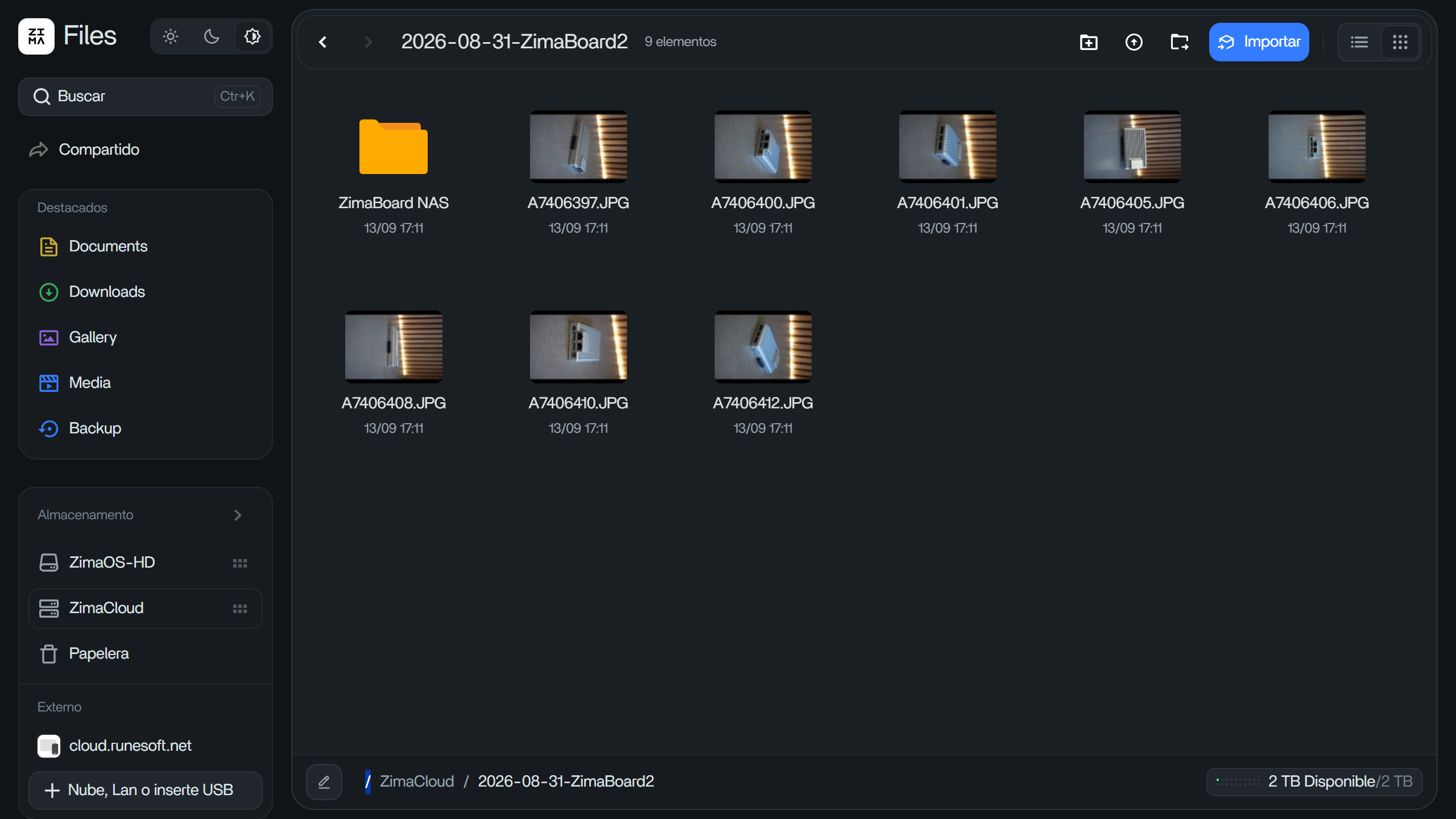The image size is (1456, 819).
Task: Select the automatic theme toggle
Action: (253, 37)
